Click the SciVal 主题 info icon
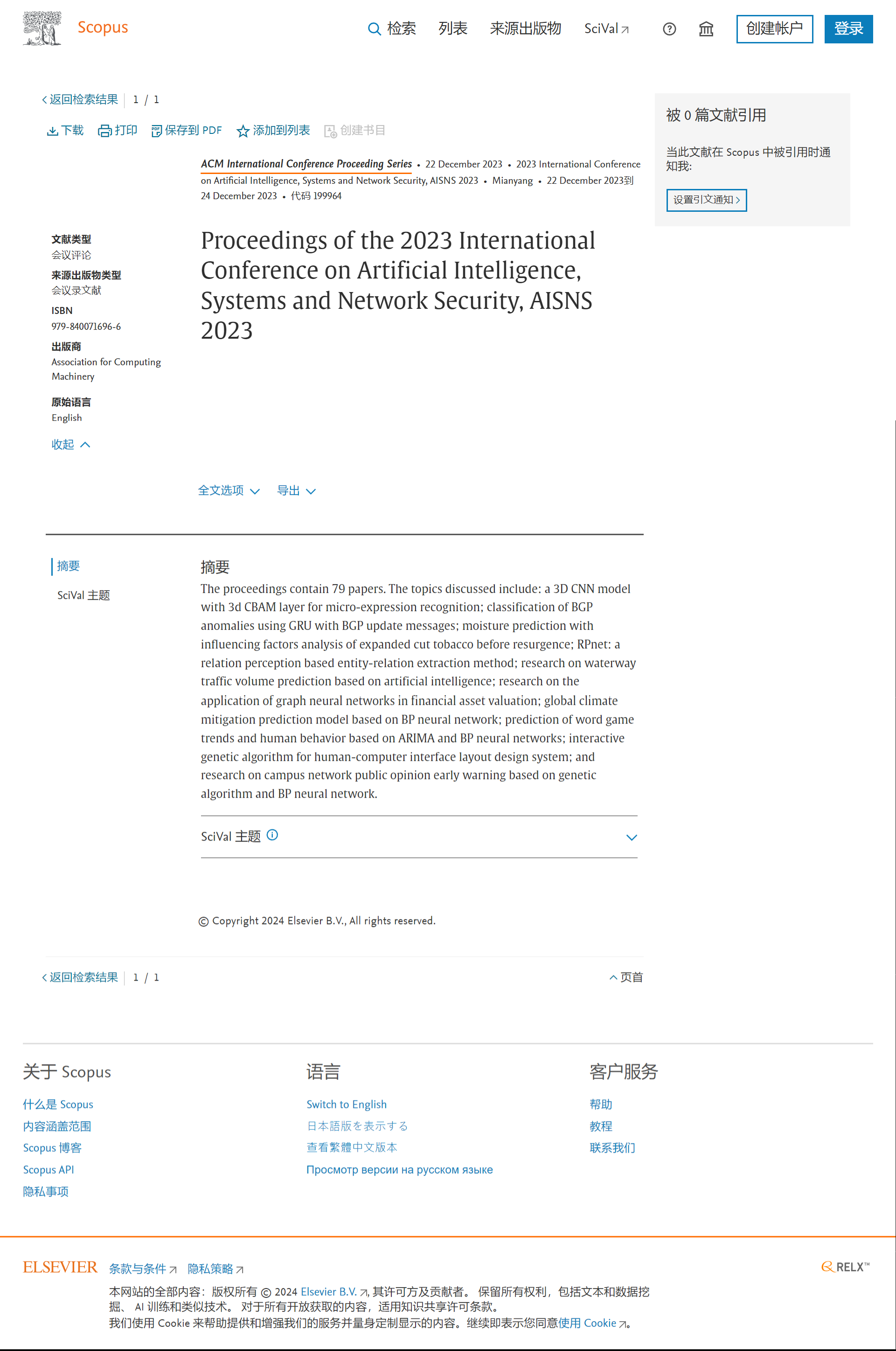 click(x=272, y=835)
